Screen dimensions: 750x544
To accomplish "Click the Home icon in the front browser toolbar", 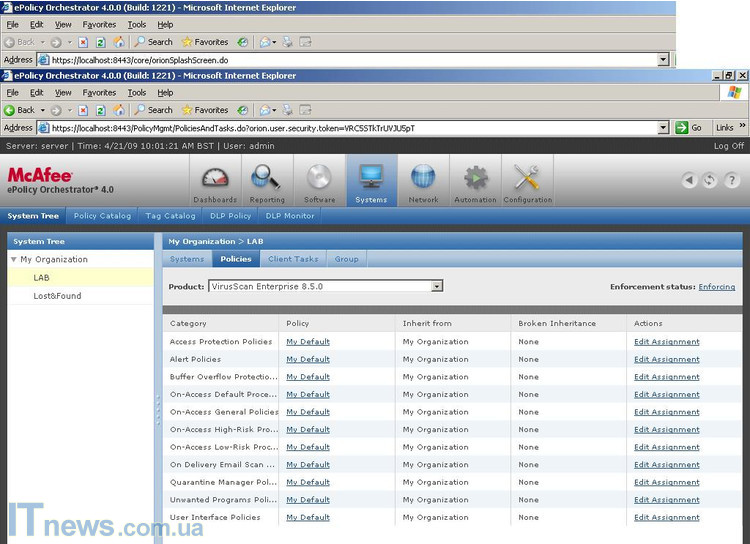I will (x=119, y=110).
